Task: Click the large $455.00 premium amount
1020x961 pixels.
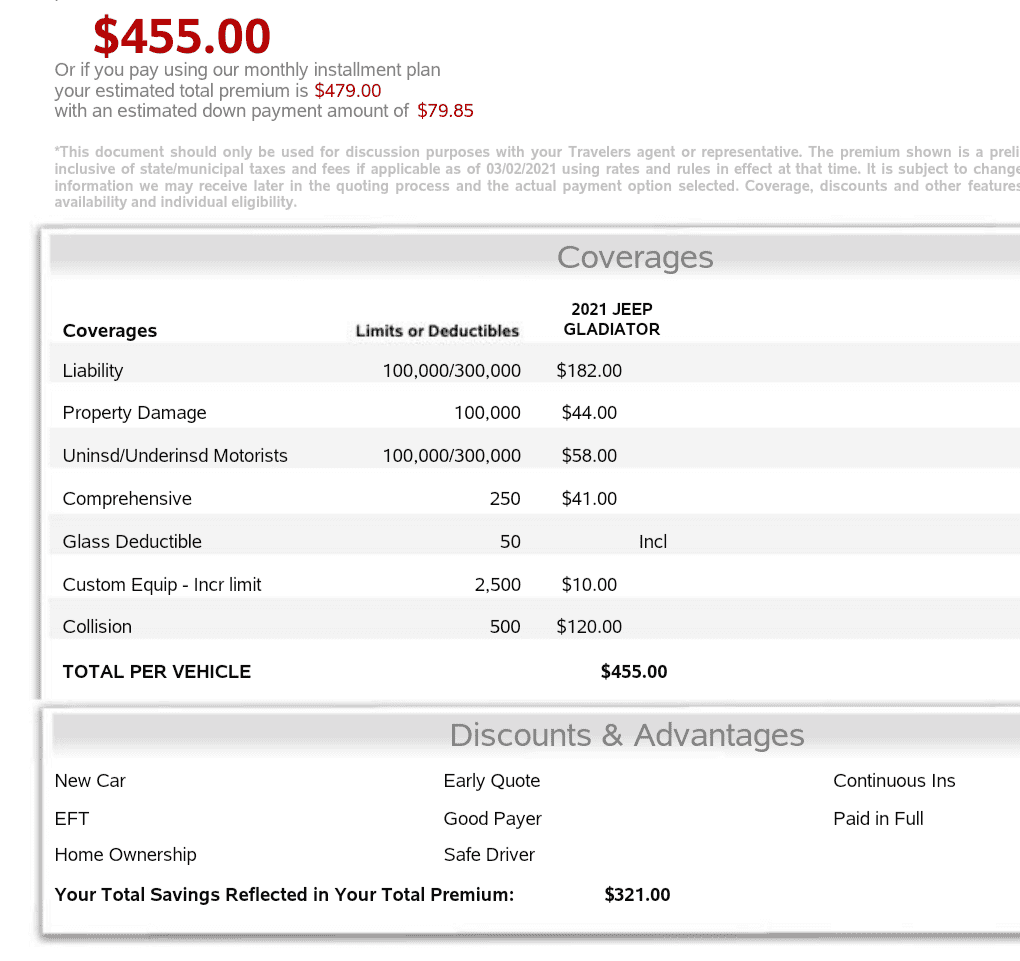Action: click(181, 36)
